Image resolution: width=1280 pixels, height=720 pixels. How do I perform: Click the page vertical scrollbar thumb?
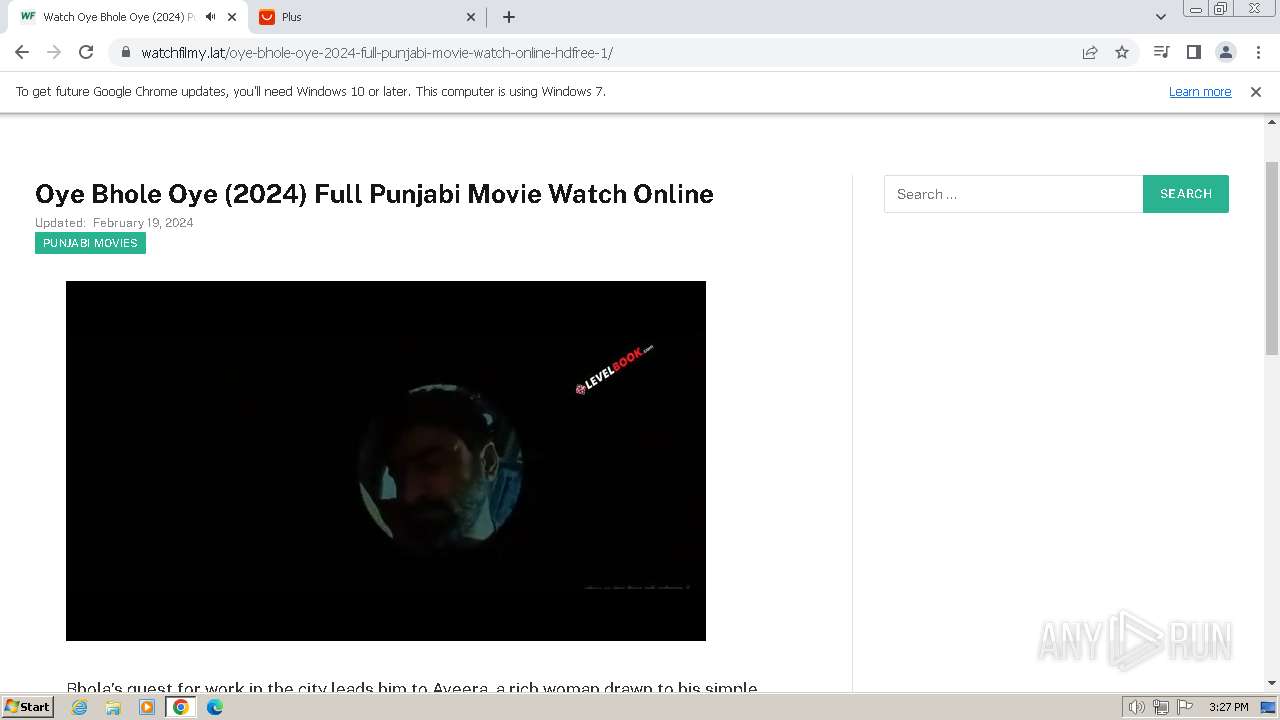pos(1272,257)
